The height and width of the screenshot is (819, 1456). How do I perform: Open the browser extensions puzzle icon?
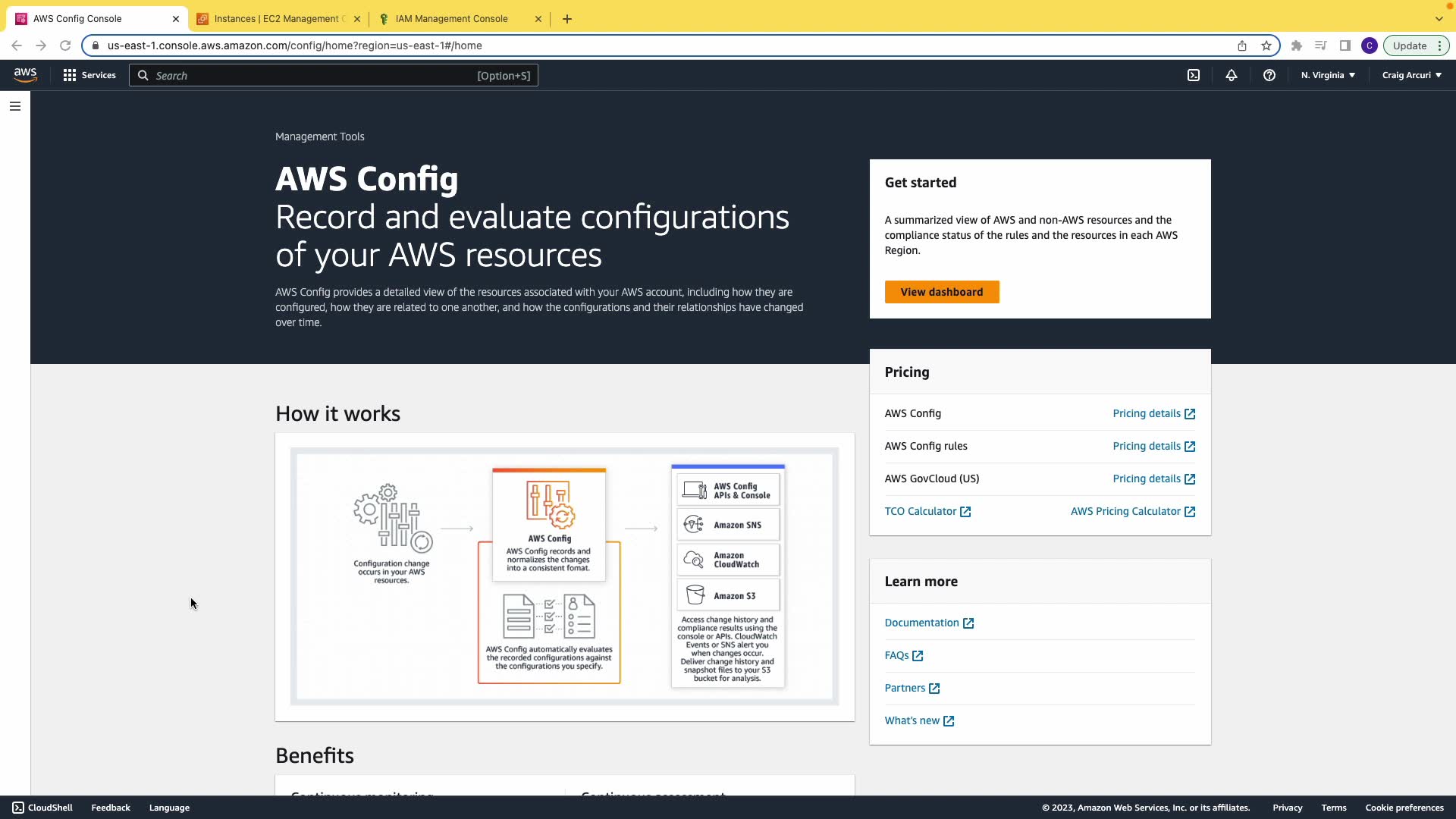click(x=1297, y=45)
